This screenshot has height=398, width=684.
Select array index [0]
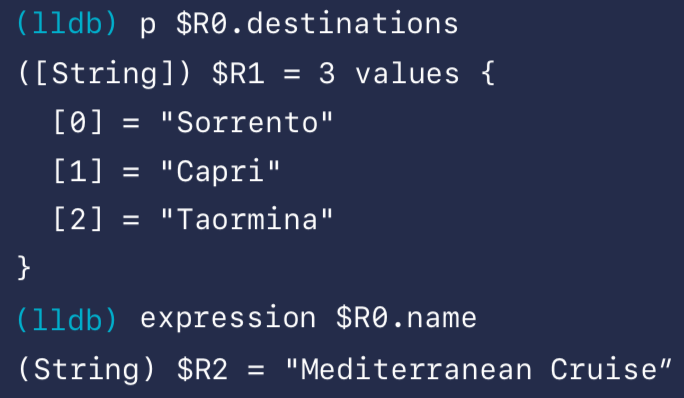point(78,122)
